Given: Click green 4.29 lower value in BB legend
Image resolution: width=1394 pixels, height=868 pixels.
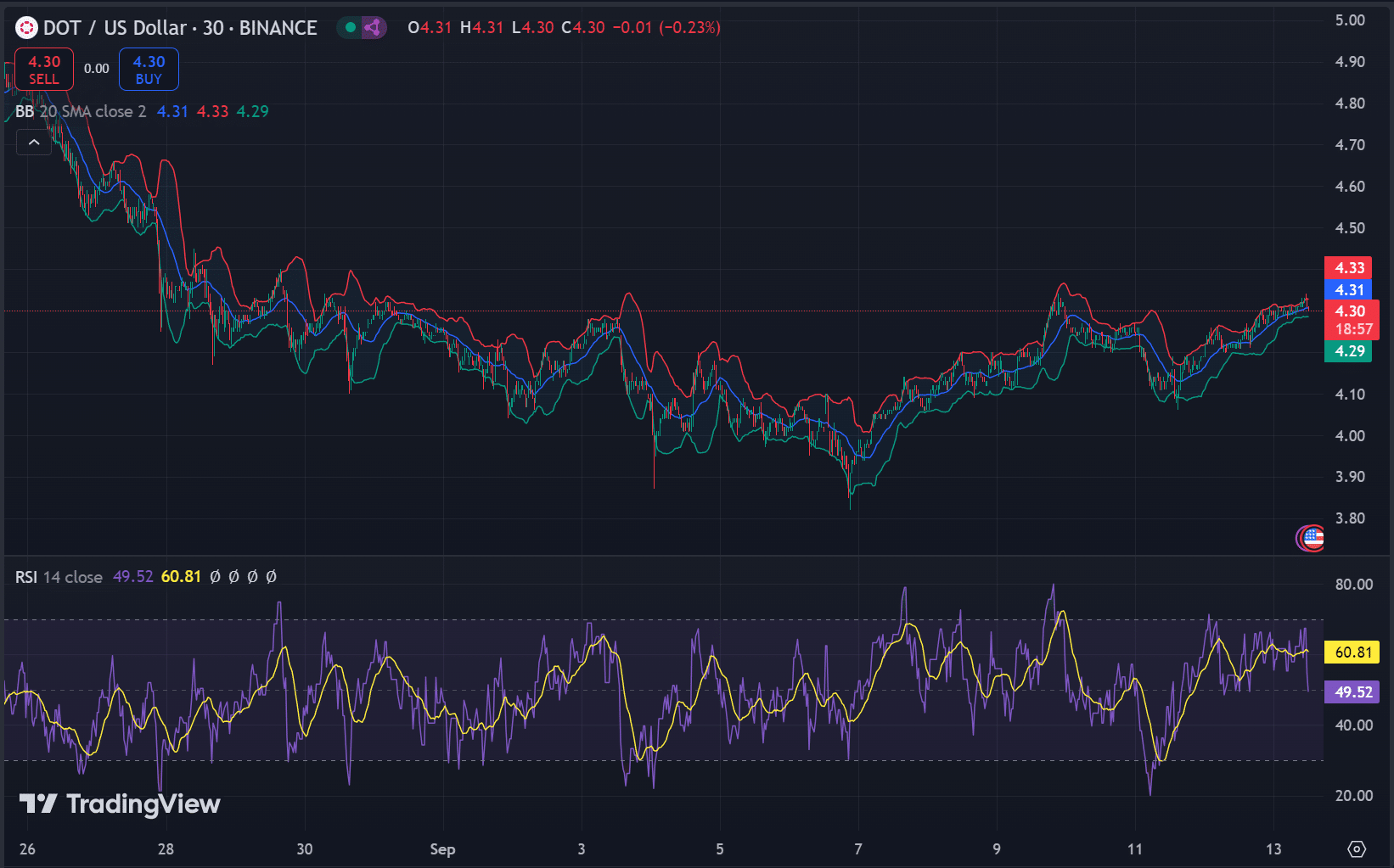Looking at the screenshot, I should 253,112.
